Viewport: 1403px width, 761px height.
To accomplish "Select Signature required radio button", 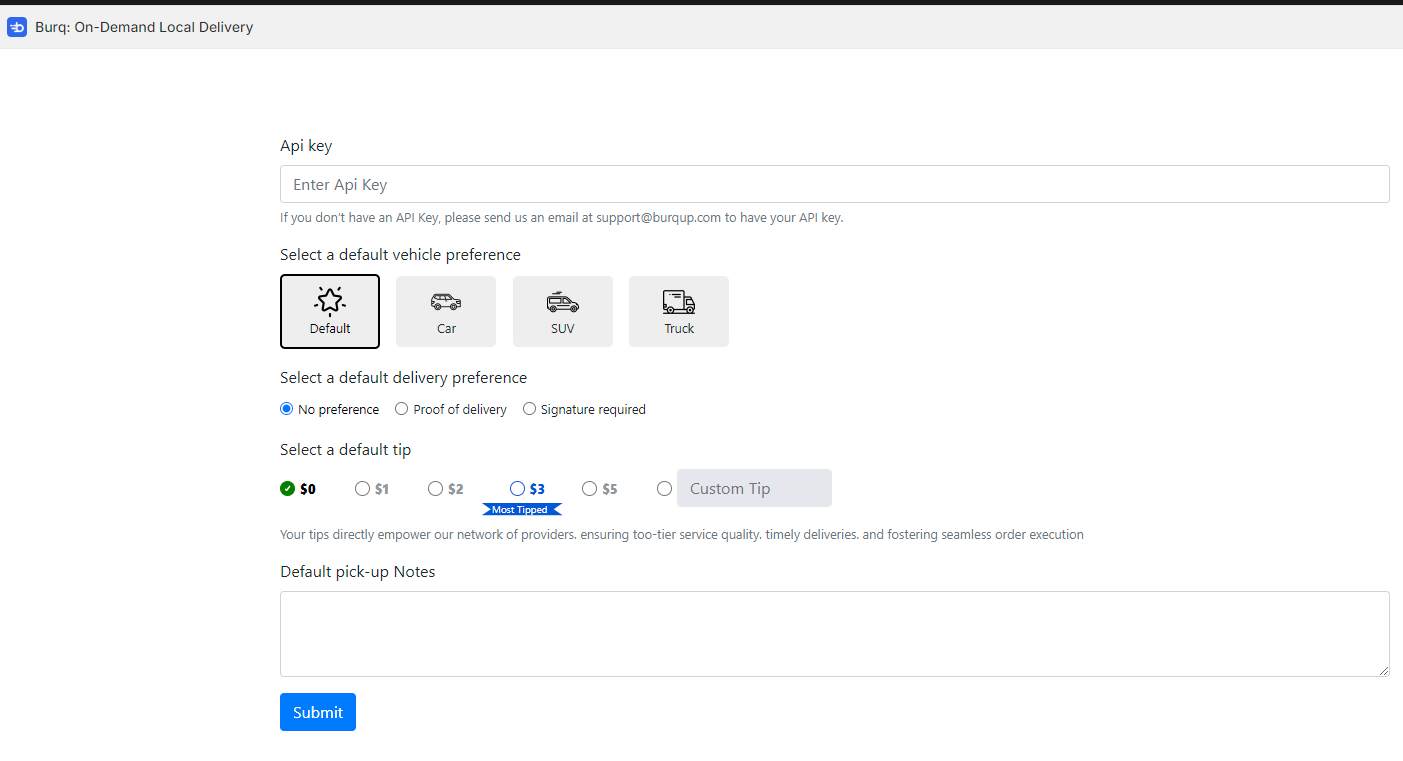I will pos(530,409).
